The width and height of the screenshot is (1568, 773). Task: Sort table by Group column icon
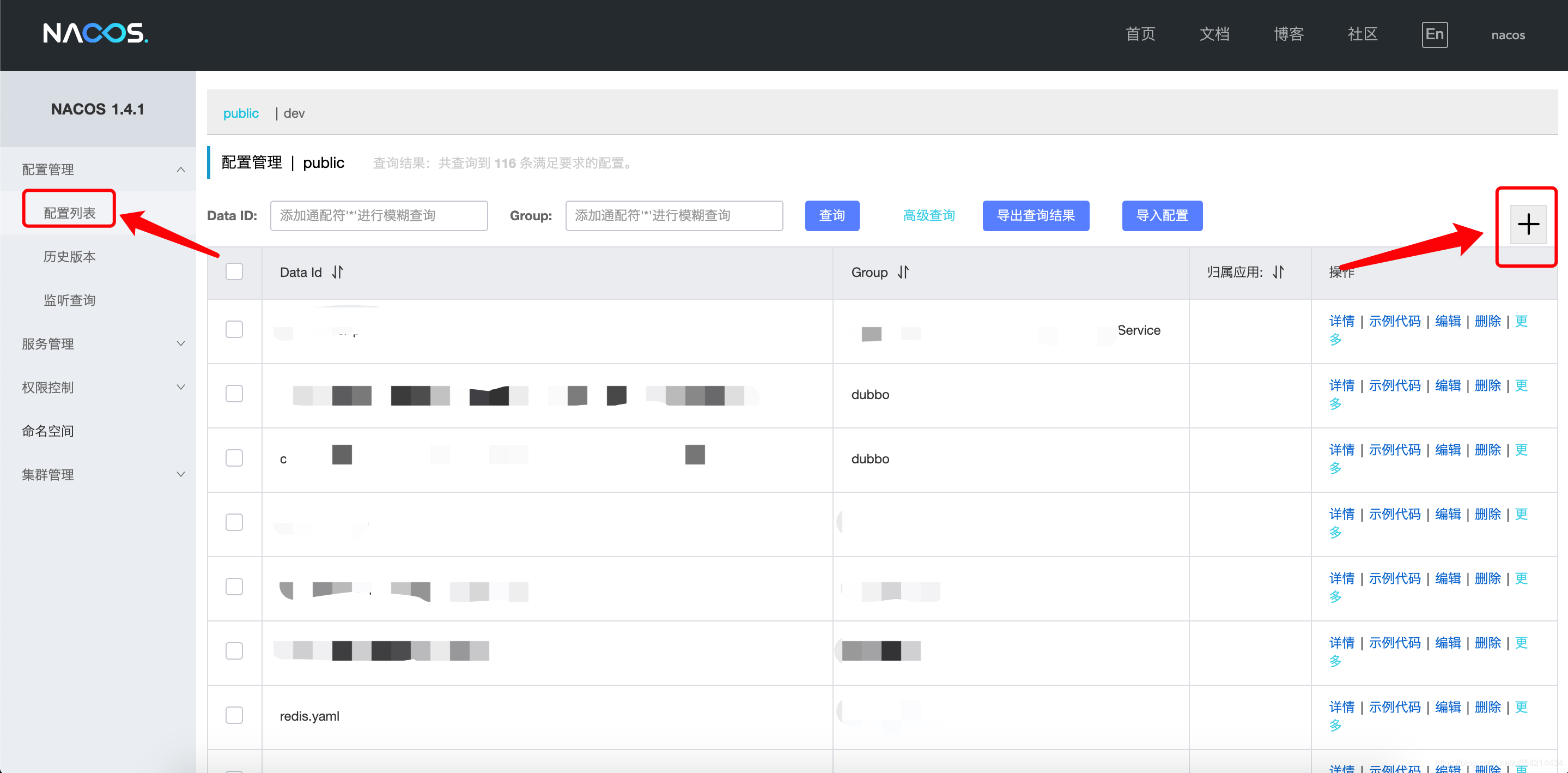coord(903,272)
